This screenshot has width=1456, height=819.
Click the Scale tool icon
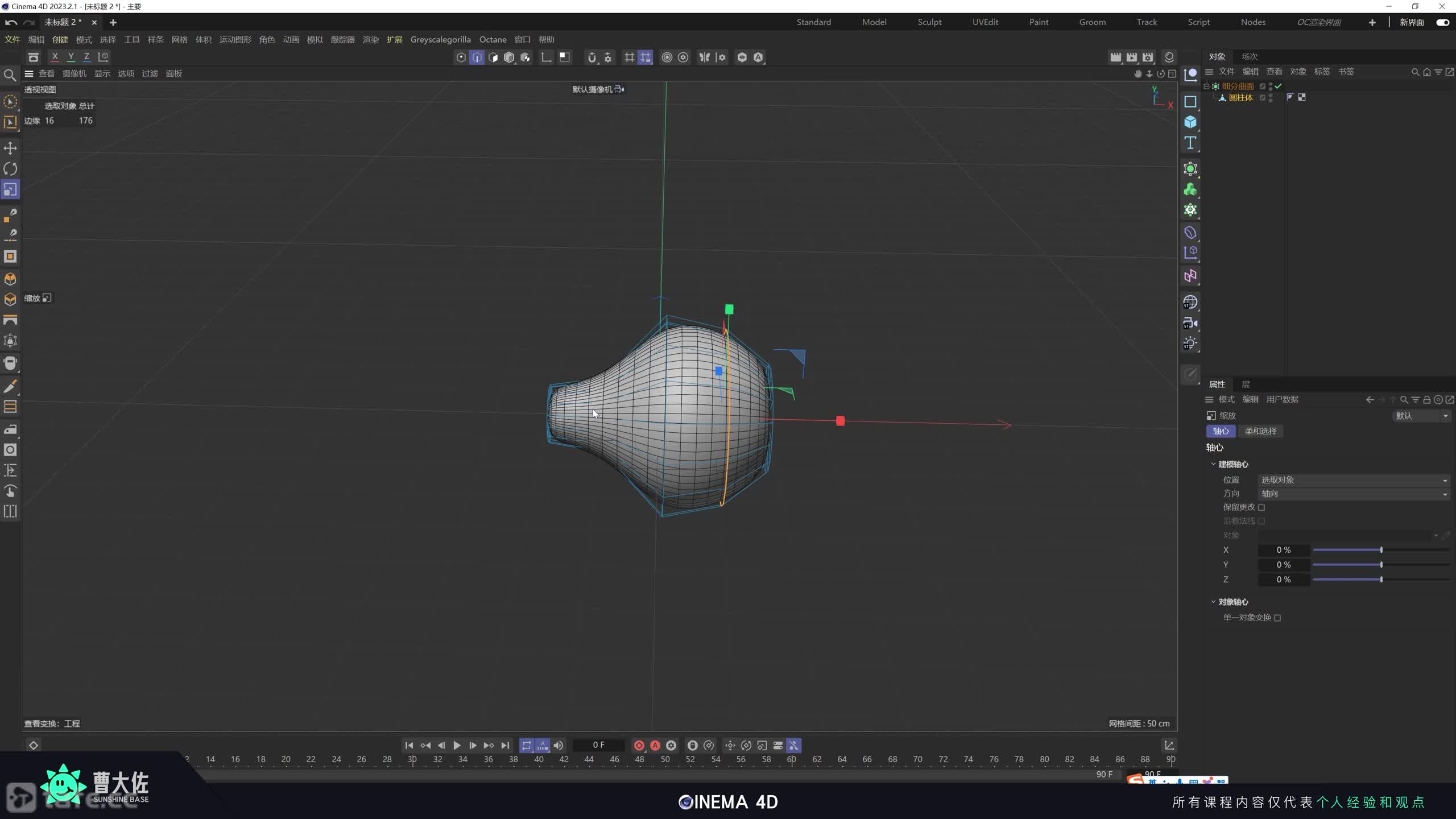point(10,189)
